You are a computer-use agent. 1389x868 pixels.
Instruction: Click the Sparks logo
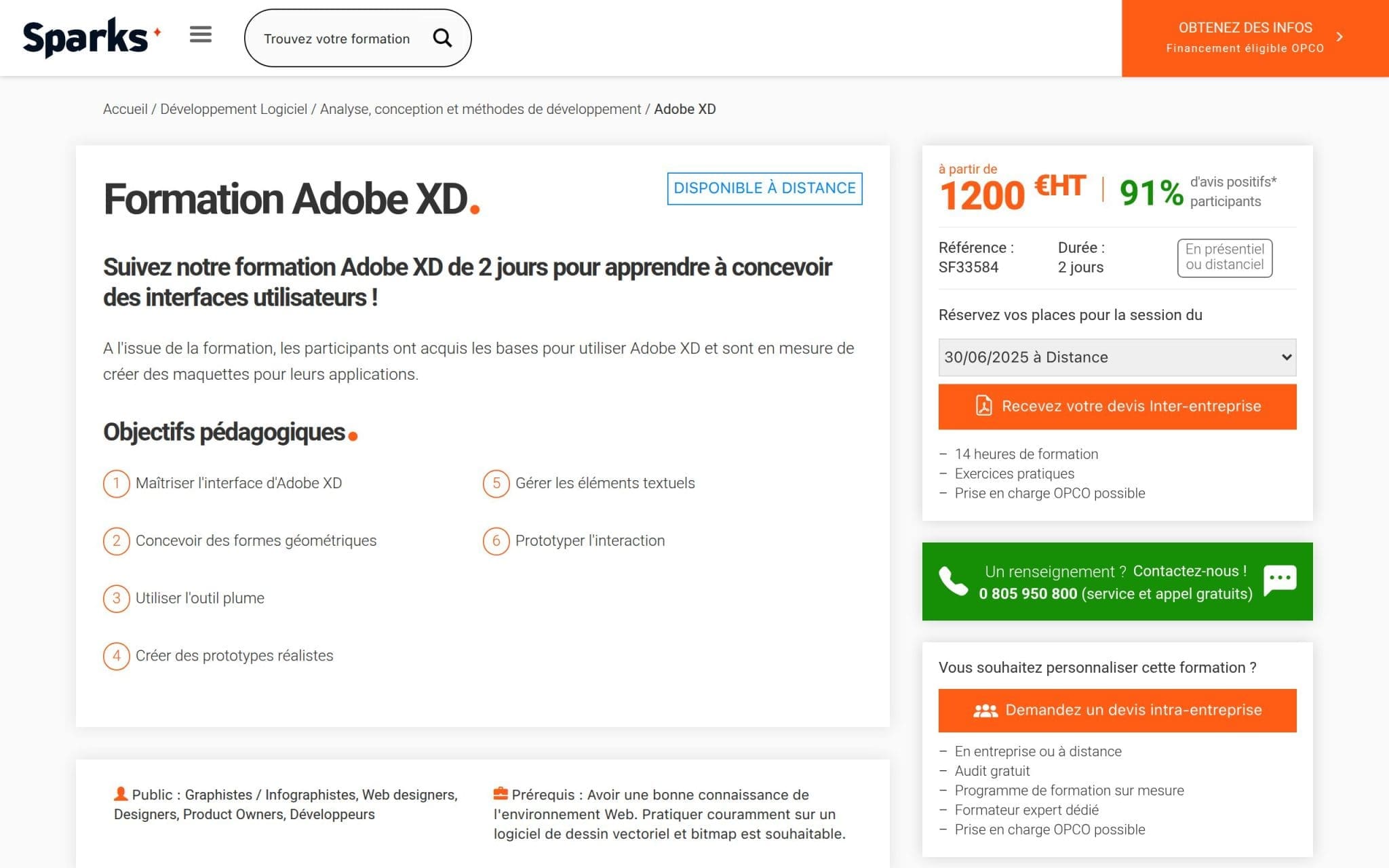tap(92, 37)
